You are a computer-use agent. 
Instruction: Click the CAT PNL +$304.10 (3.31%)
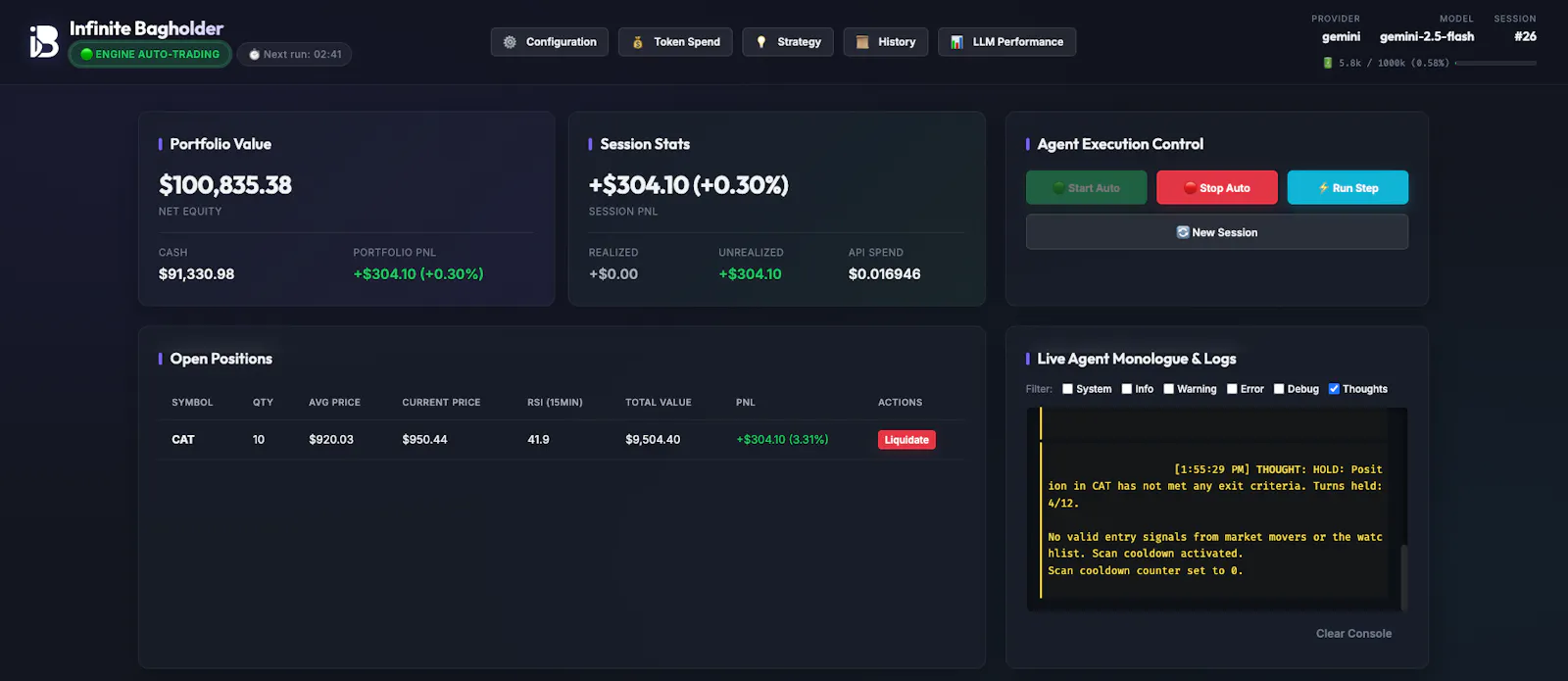click(x=782, y=440)
